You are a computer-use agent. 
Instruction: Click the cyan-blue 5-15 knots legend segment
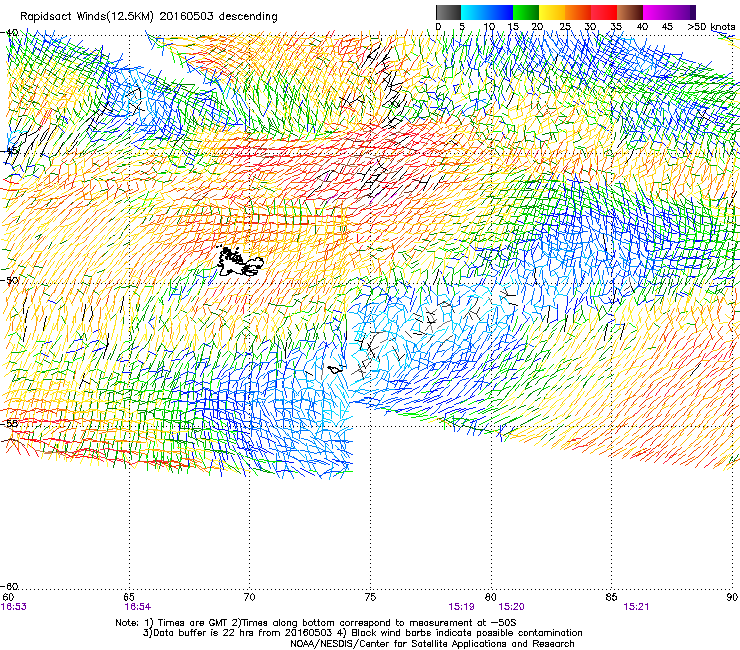click(487, 12)
